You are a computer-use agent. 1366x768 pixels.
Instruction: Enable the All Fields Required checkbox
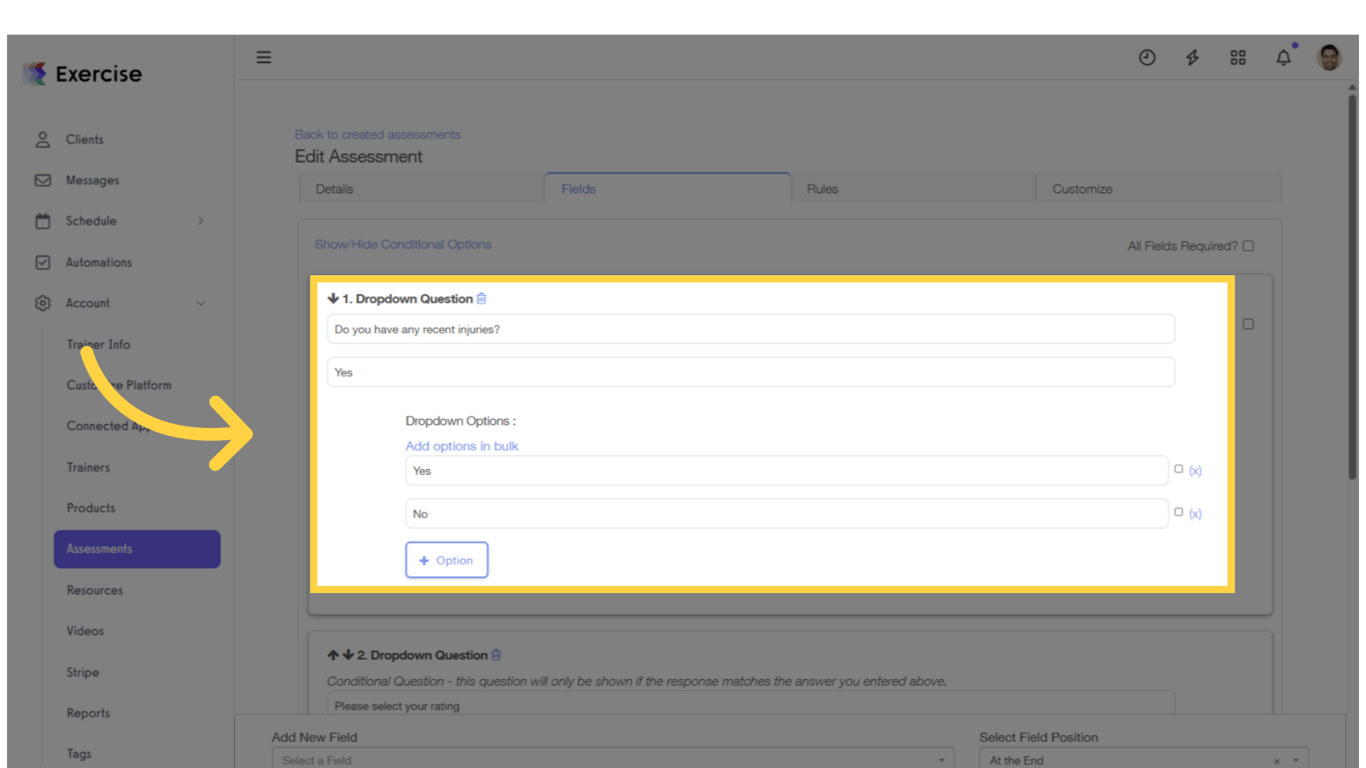pyautogui.click(x=1247, y=245)
